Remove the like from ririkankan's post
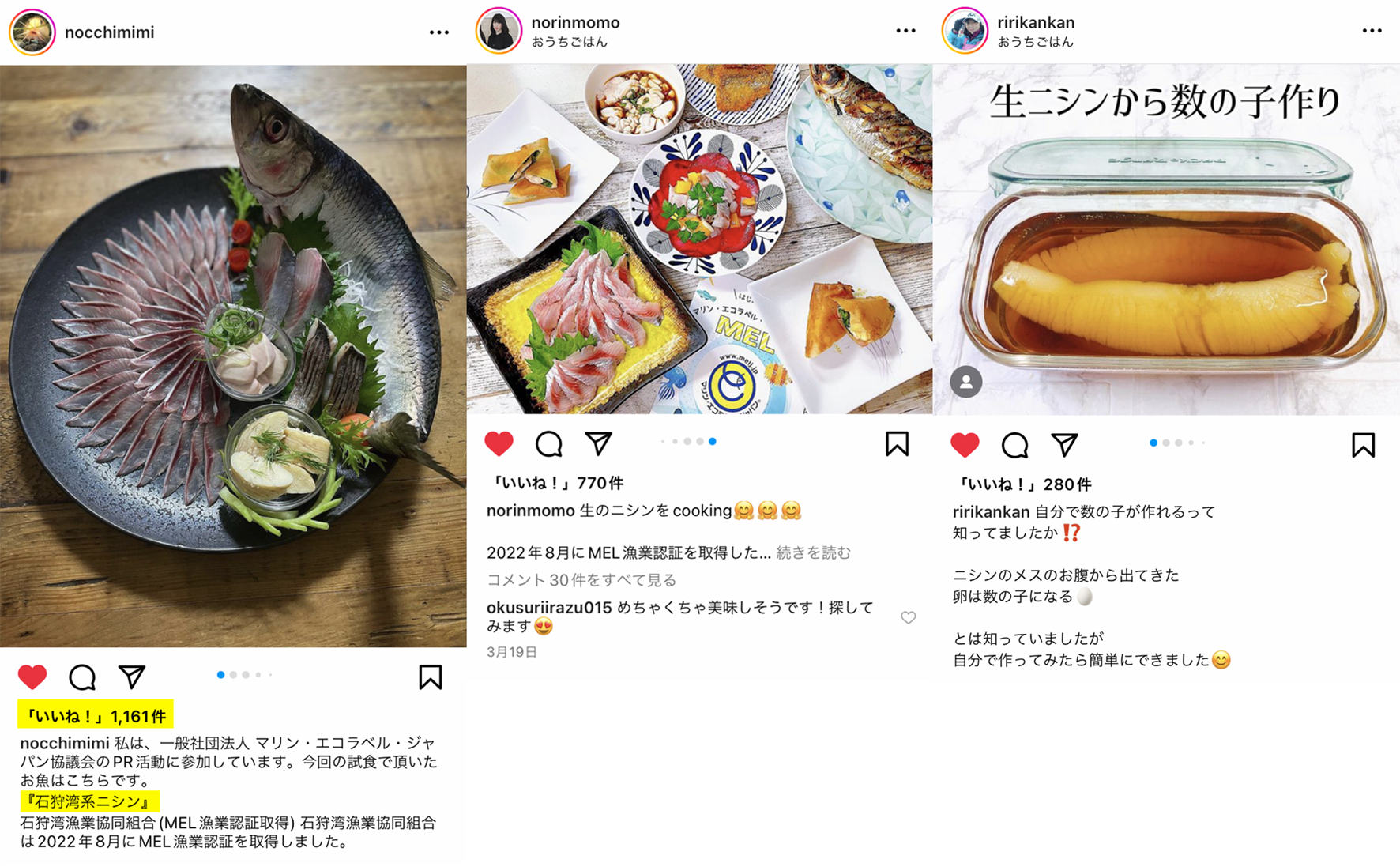1400x867 pixels. (x=965, y=445)
